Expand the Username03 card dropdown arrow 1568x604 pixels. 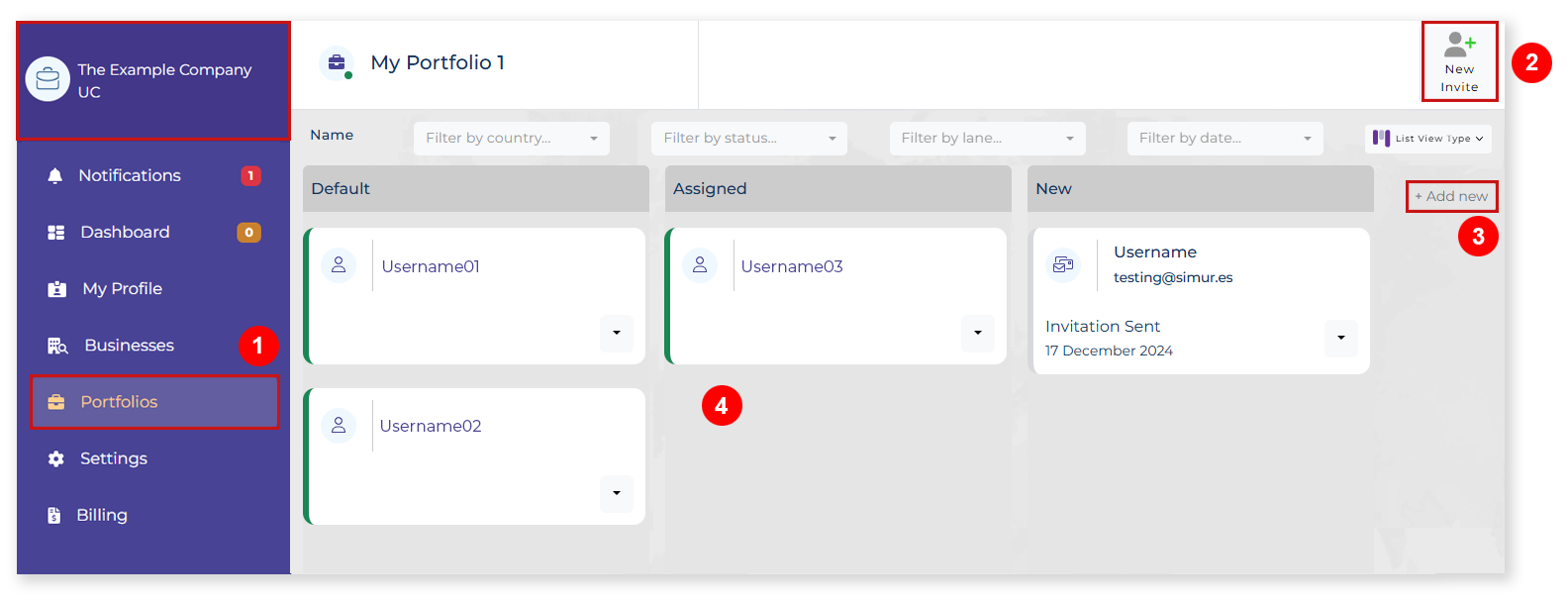click(x=978, y=334)
